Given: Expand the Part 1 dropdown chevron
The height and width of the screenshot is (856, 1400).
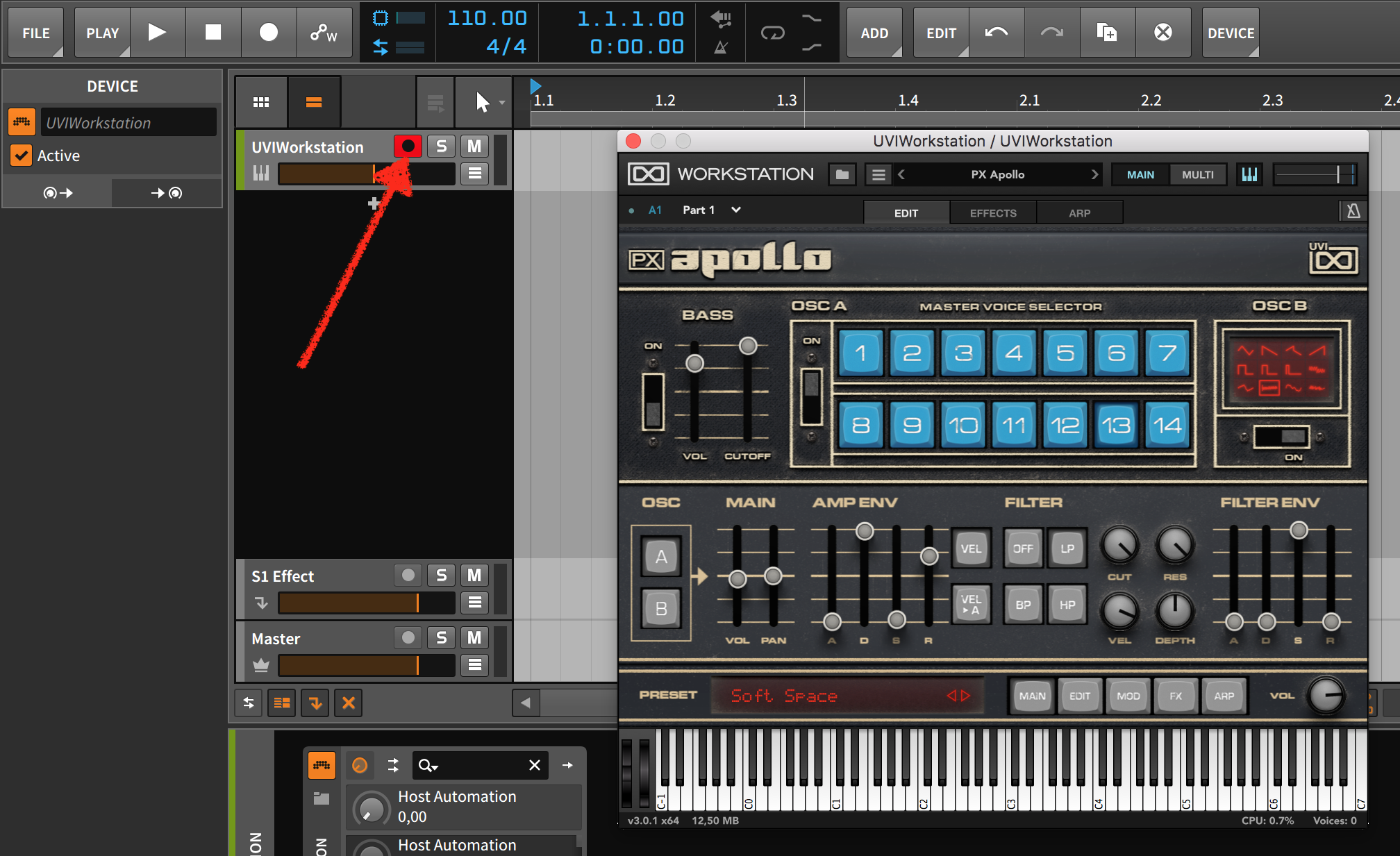Looking at the screenshot, I should (736, 210).
